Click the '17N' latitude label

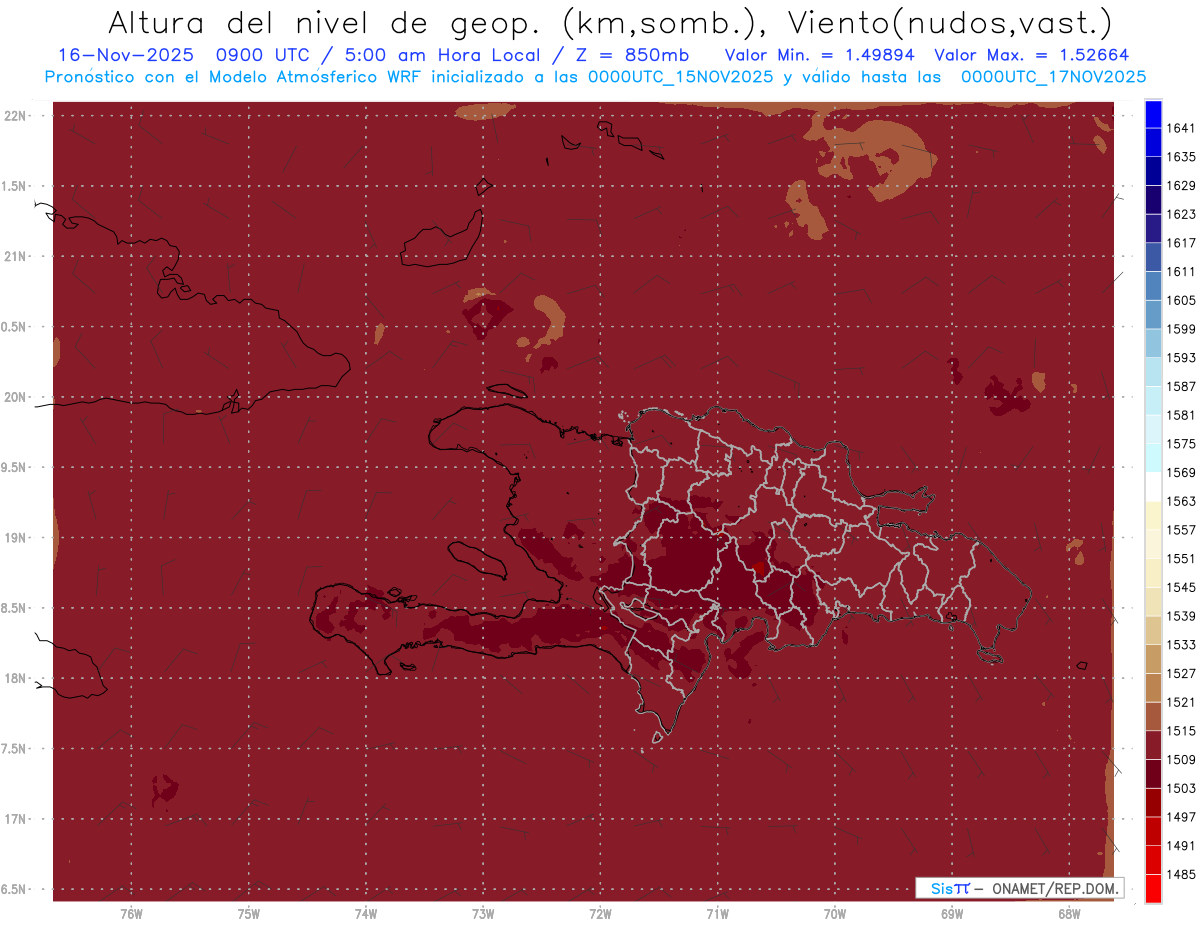[17, 819]
